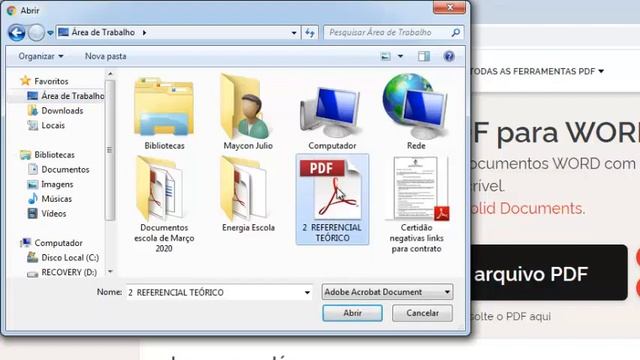The height and width of the screenshot is (360, 640).
Task: Select Computador in the navigation tree
Action: [51, 243]
